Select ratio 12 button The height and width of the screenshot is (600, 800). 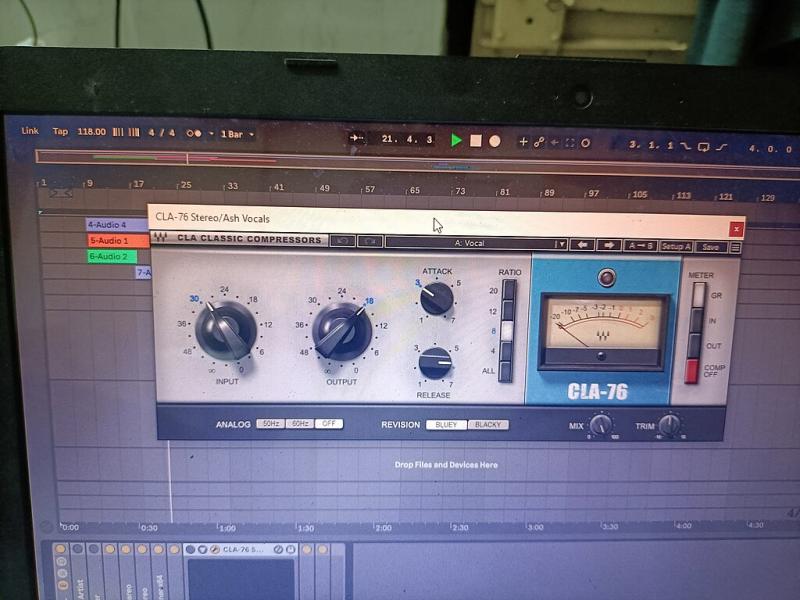pos(508,311)
